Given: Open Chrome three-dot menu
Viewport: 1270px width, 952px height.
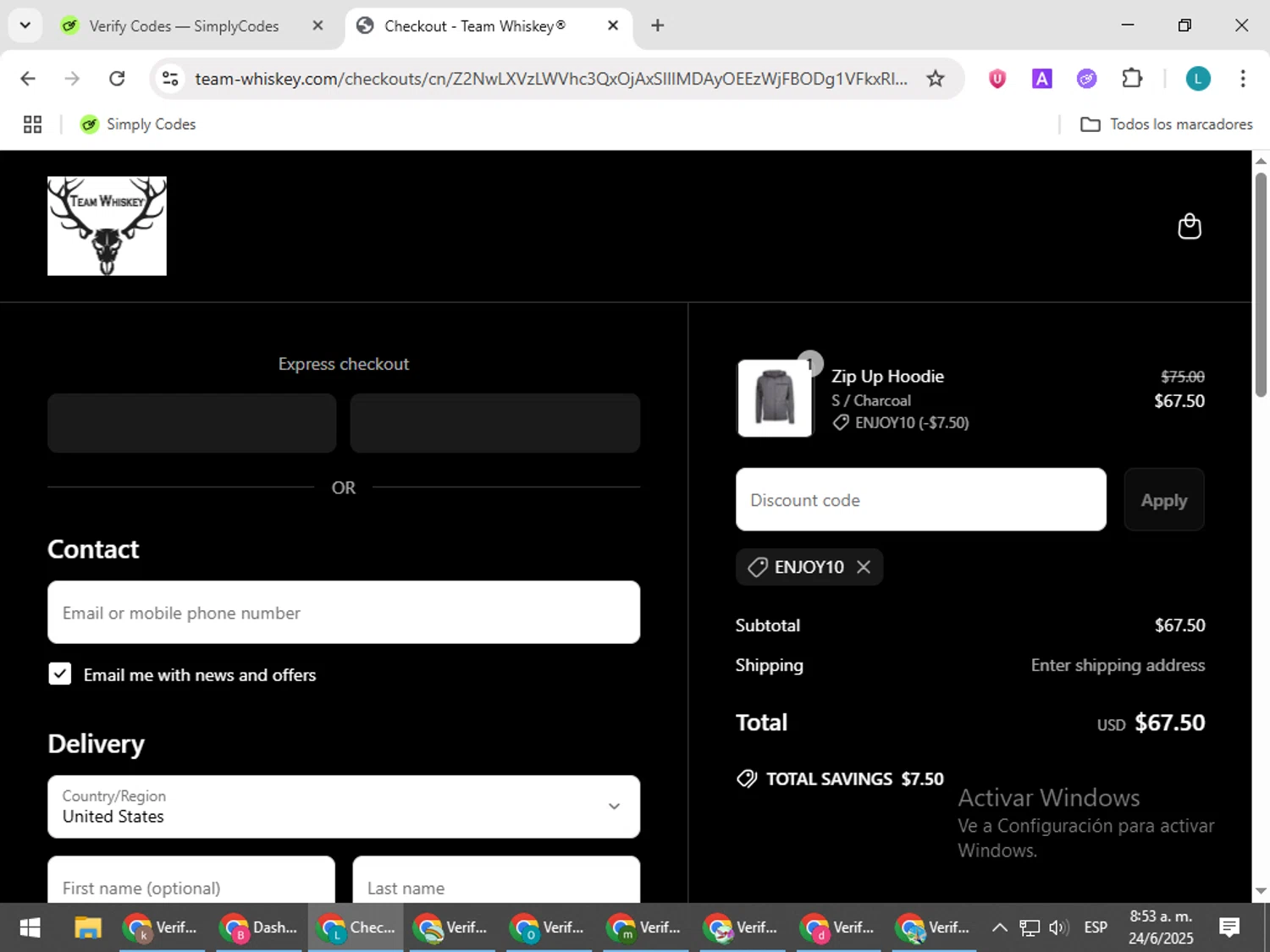Looking at the screenshot, I should 1243,79.
